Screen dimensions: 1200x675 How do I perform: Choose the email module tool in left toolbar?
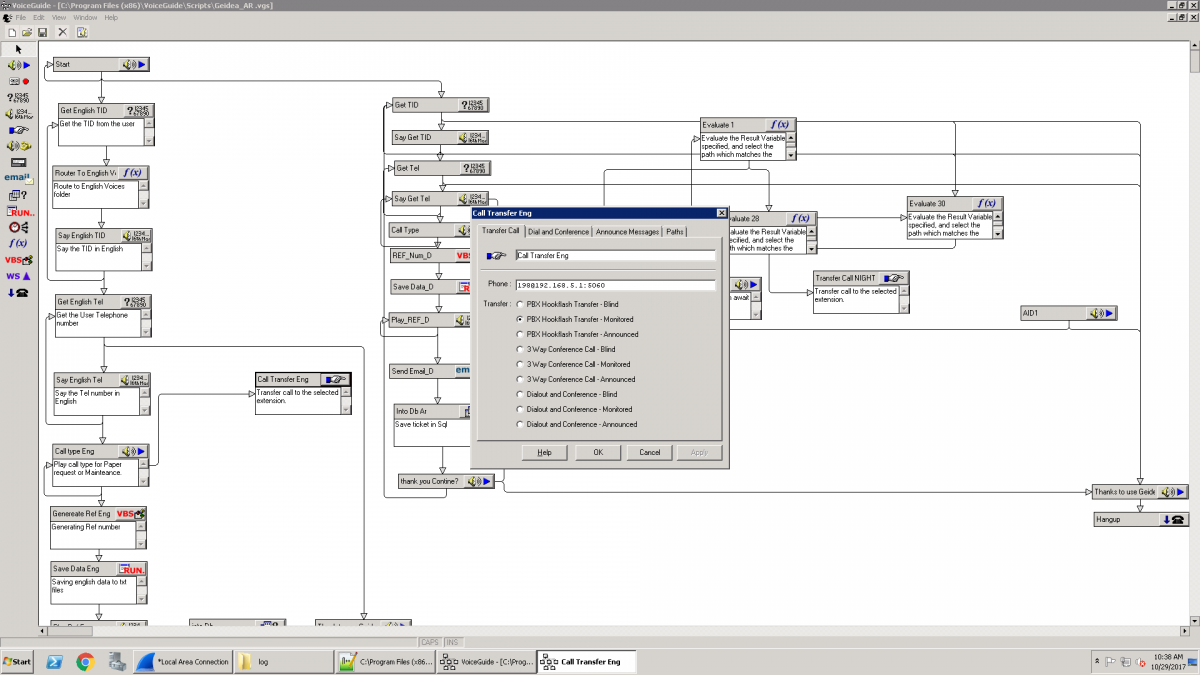coord(18,177)
